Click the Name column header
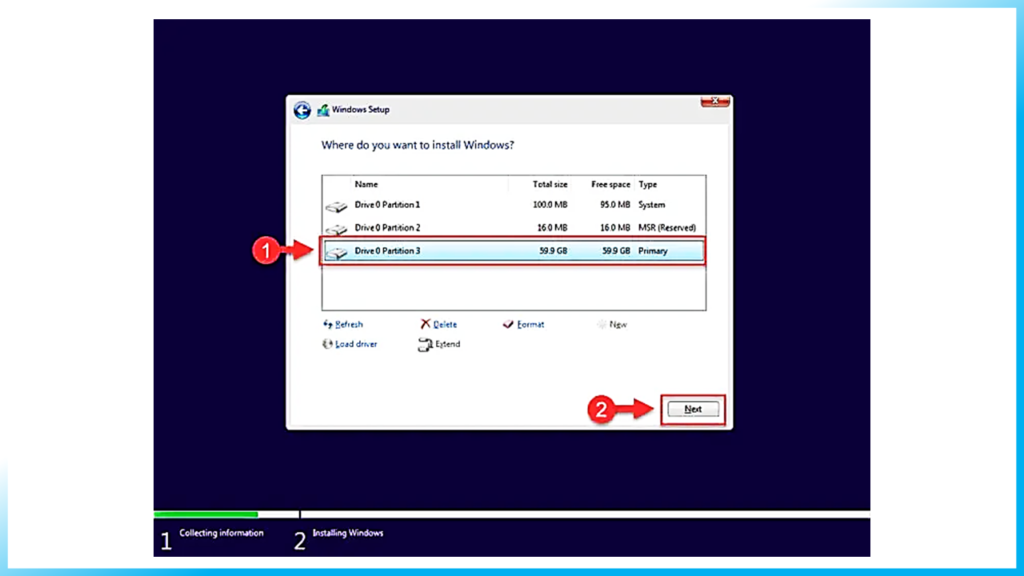The height and width of the screenshot is (576, 1024). (366, 183)
